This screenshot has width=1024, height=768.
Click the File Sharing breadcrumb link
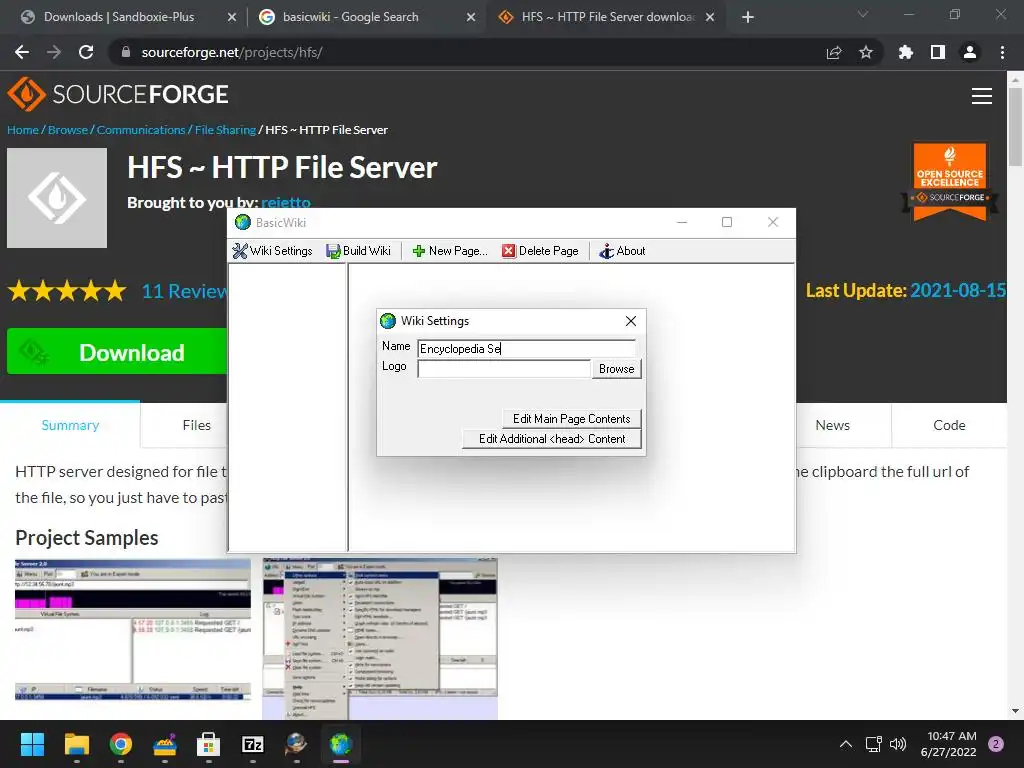tap(225, 130)
